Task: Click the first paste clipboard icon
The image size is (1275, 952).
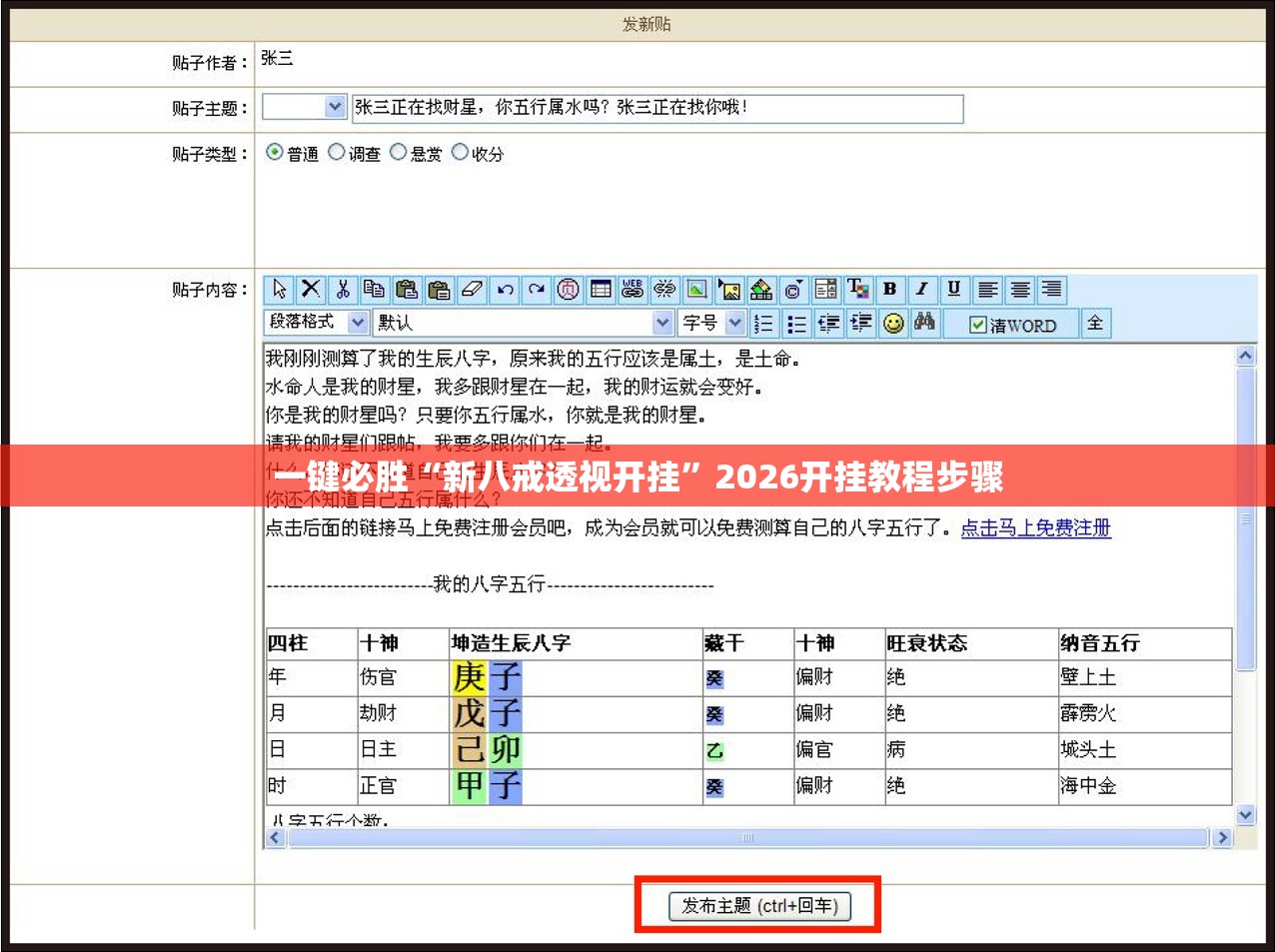Action: [x=407, y=290]
